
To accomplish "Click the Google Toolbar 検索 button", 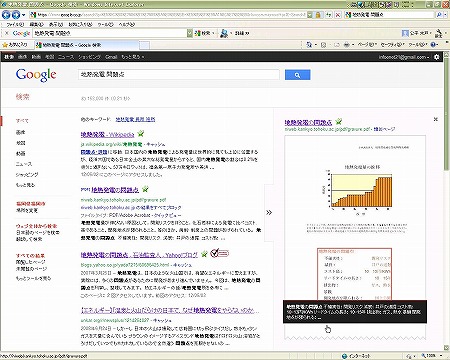I will (204, 33).
